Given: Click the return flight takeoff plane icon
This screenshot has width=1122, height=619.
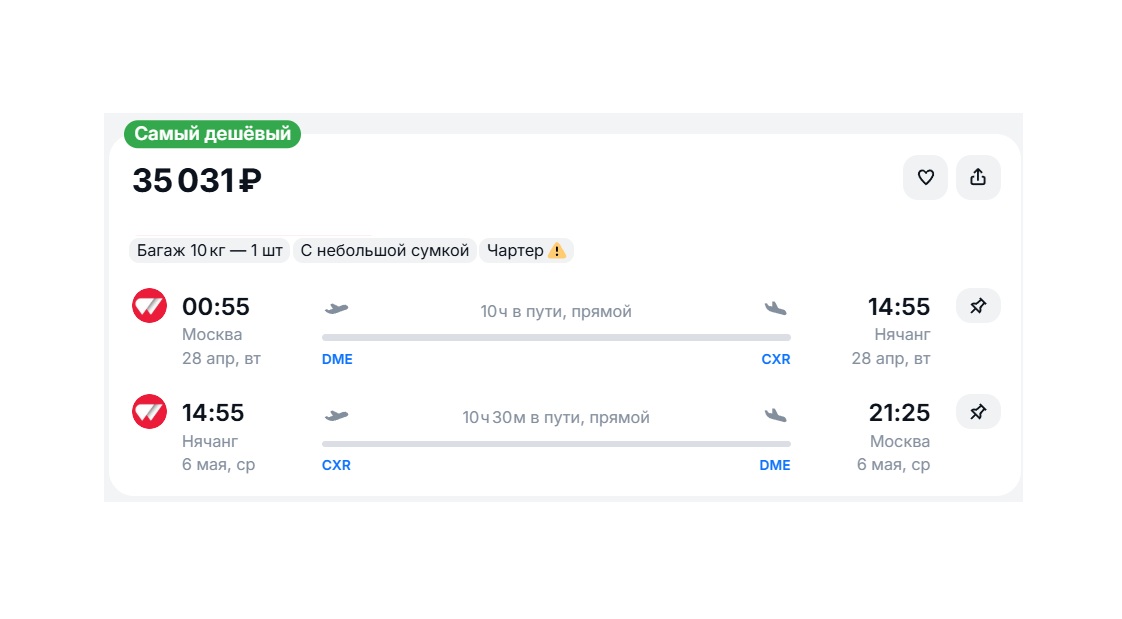Looking at the screenshot, I should click(337, 415).
